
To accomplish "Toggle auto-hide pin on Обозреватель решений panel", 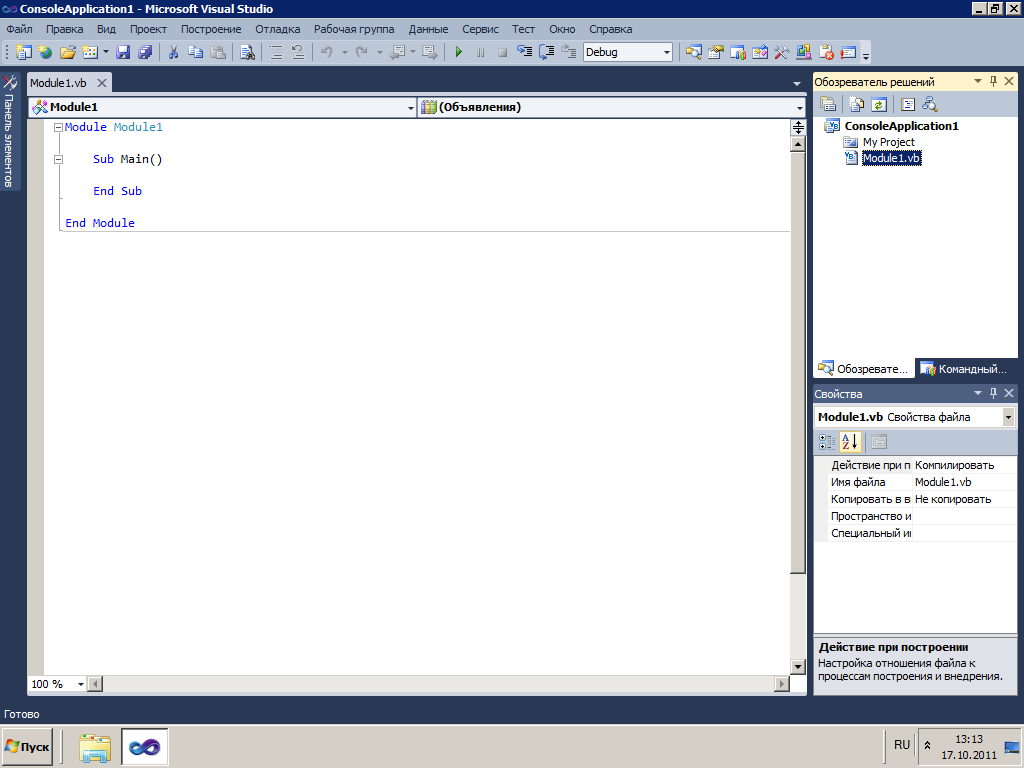I will click(x=993, y=82).
